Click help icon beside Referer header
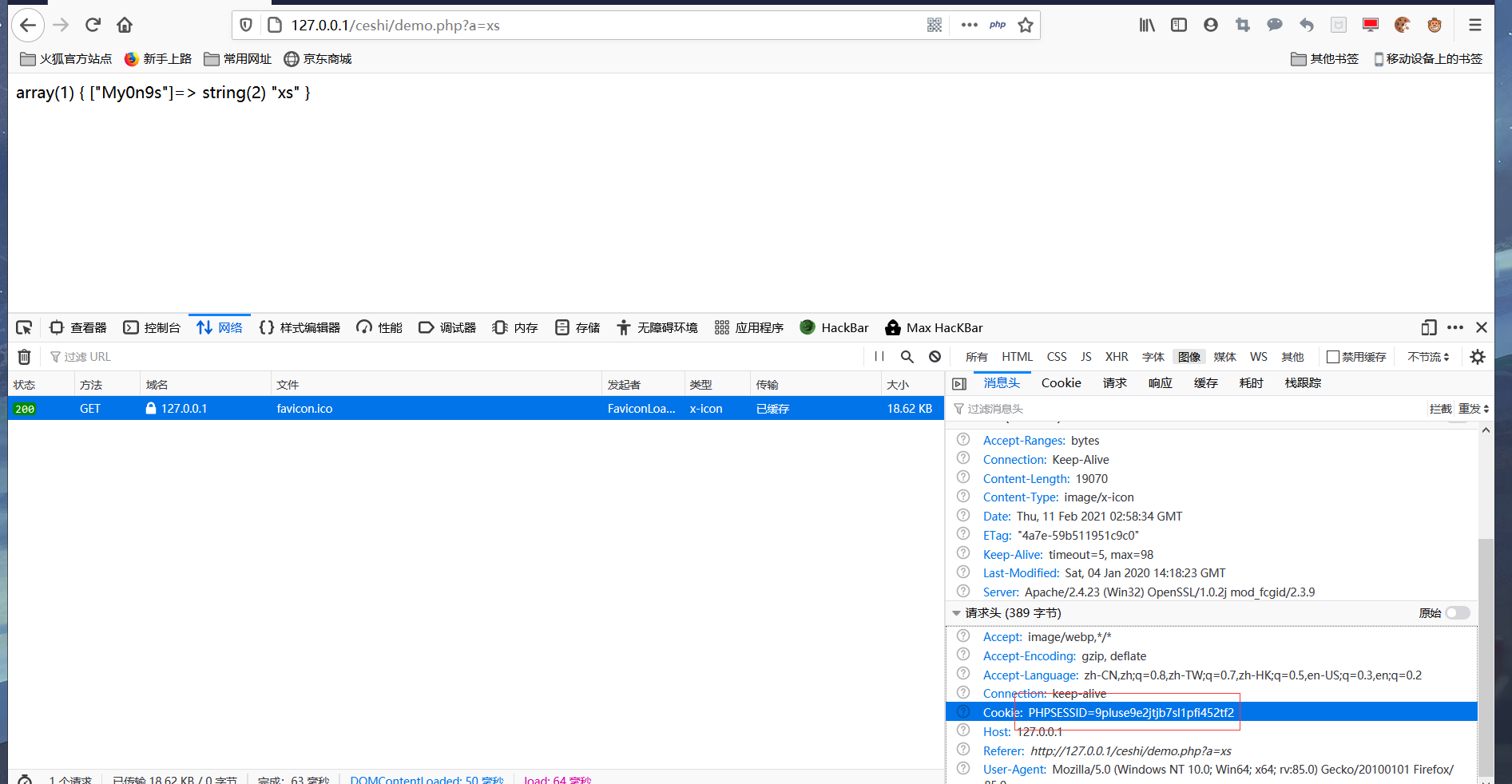This screenshot has width=1512, height=784. tap(963, 750)
